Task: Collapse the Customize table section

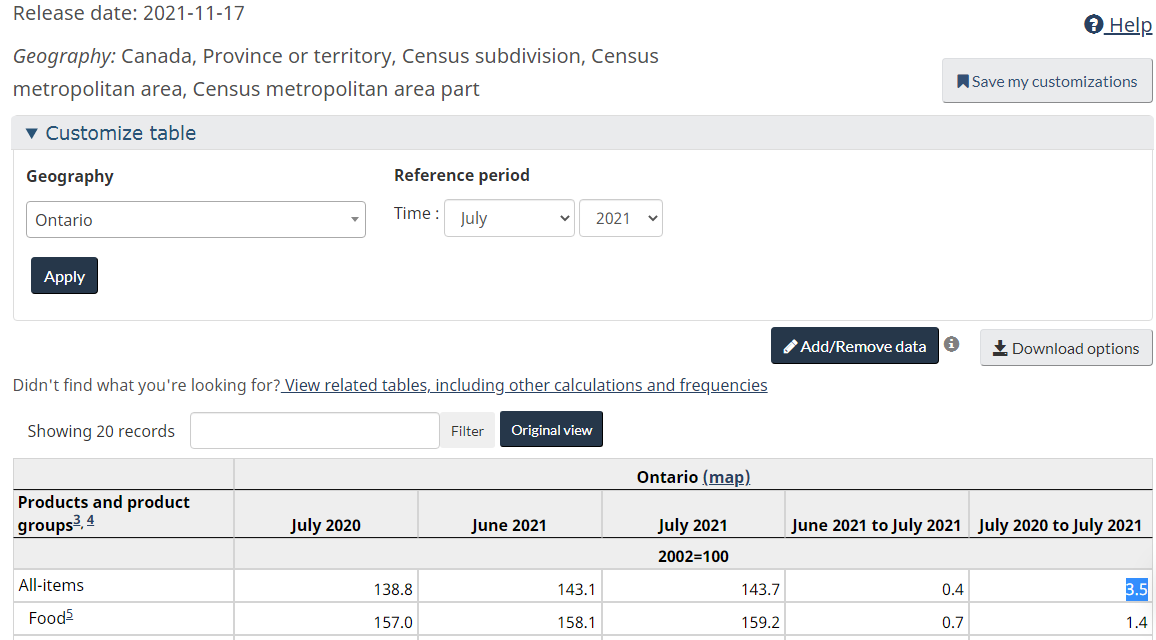Action: [x=111, y=133]
